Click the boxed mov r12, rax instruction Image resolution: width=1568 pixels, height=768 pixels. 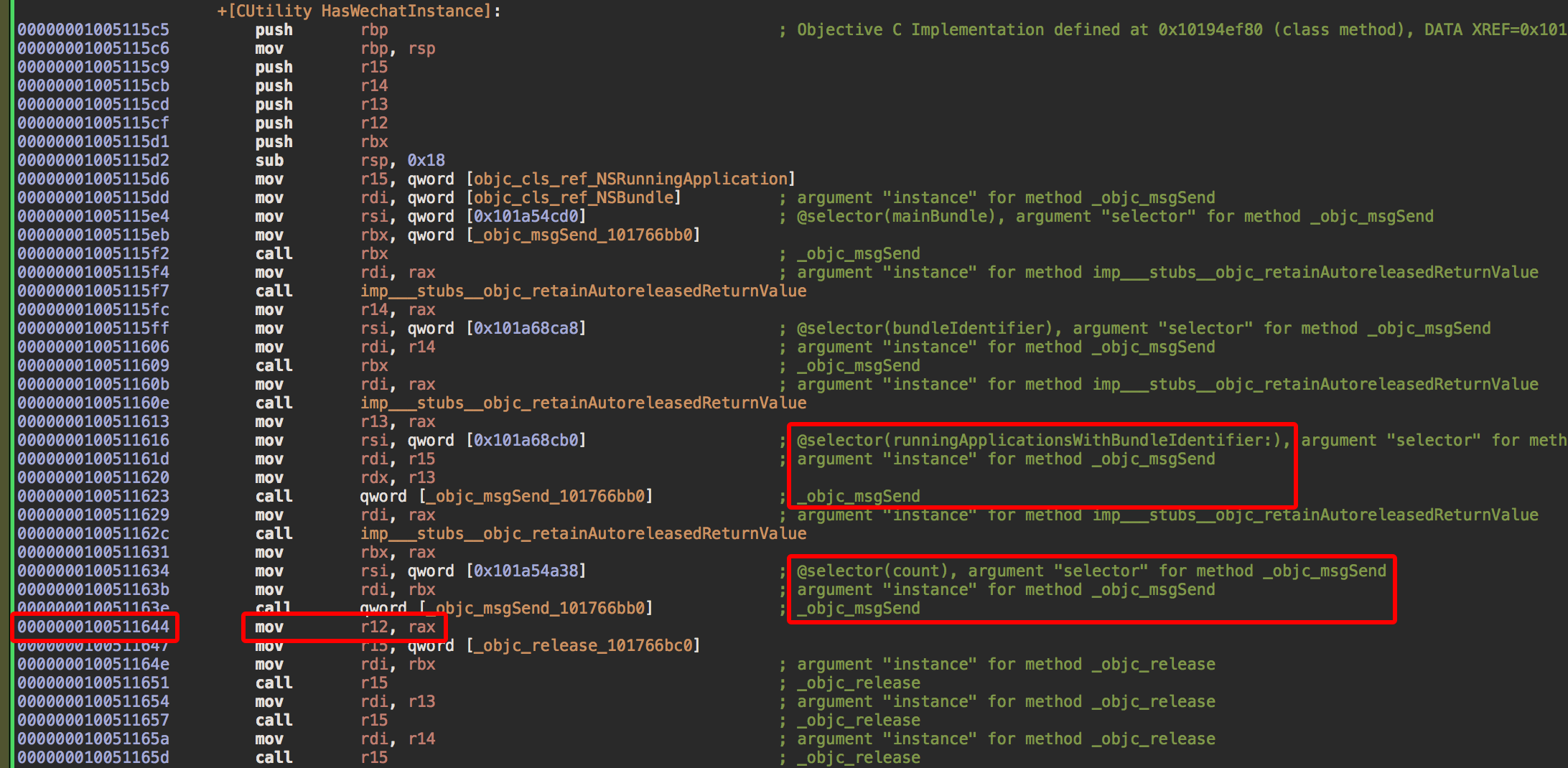pos(345,627)
